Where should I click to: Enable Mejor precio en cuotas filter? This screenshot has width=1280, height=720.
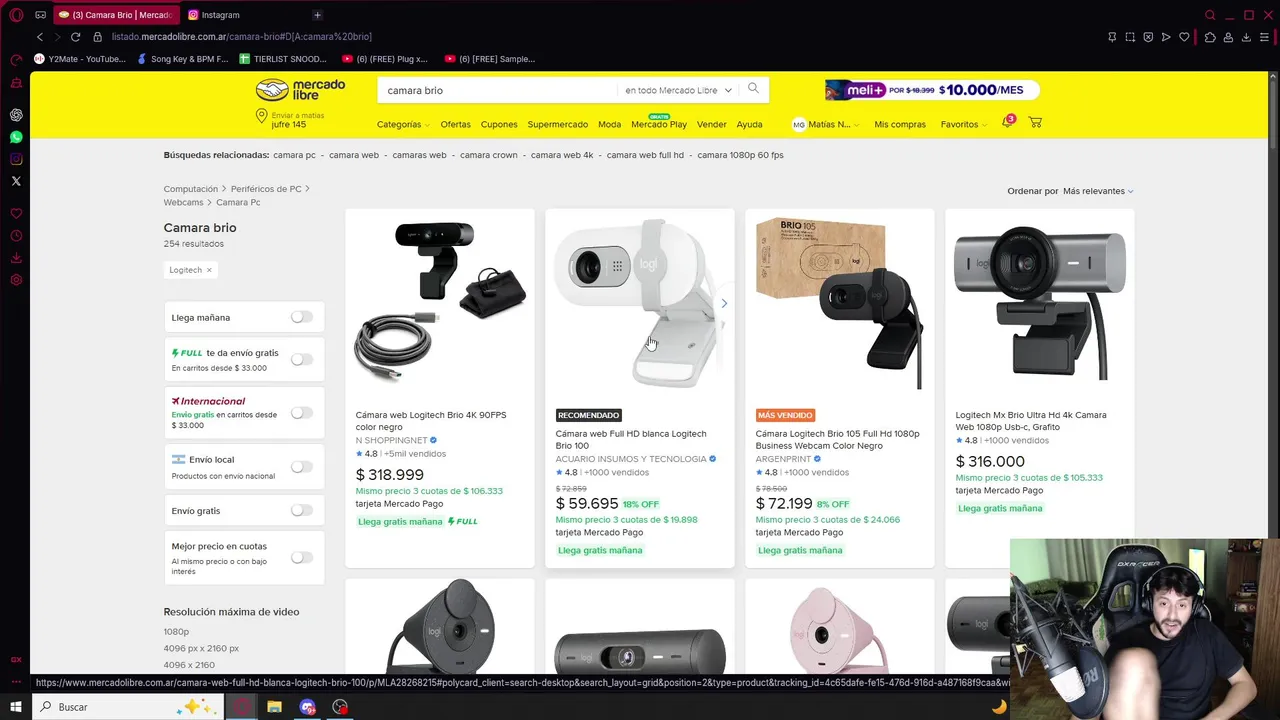(x=301, y=558)
